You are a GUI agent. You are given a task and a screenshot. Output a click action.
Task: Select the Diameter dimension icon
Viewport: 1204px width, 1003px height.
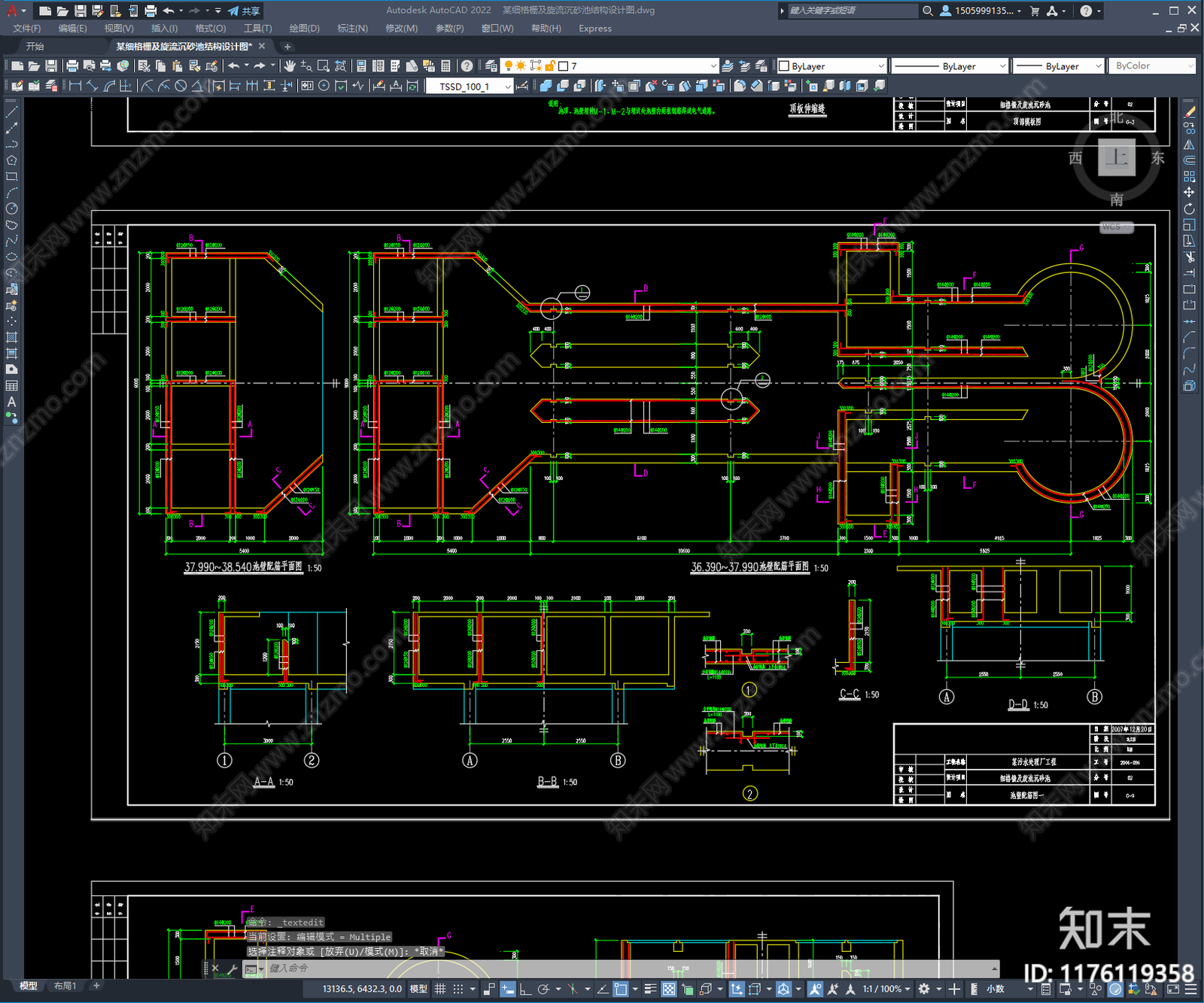[x=181, y=86]
